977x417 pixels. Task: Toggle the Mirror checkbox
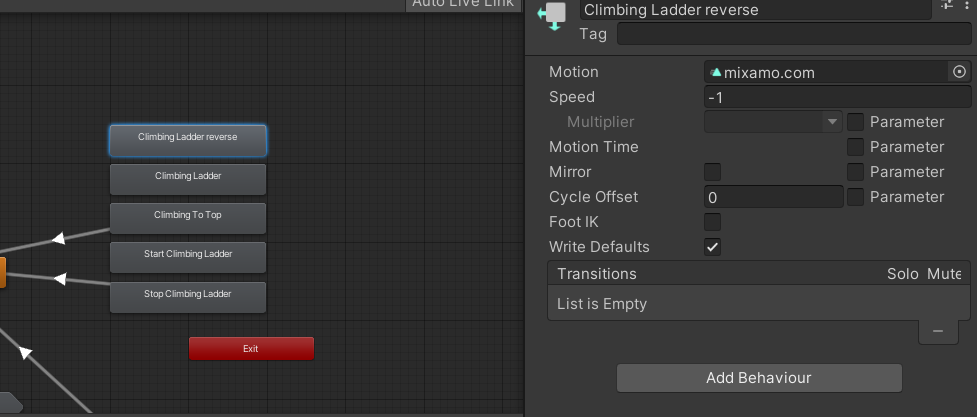pyautogui.click(x=713, y=172)
